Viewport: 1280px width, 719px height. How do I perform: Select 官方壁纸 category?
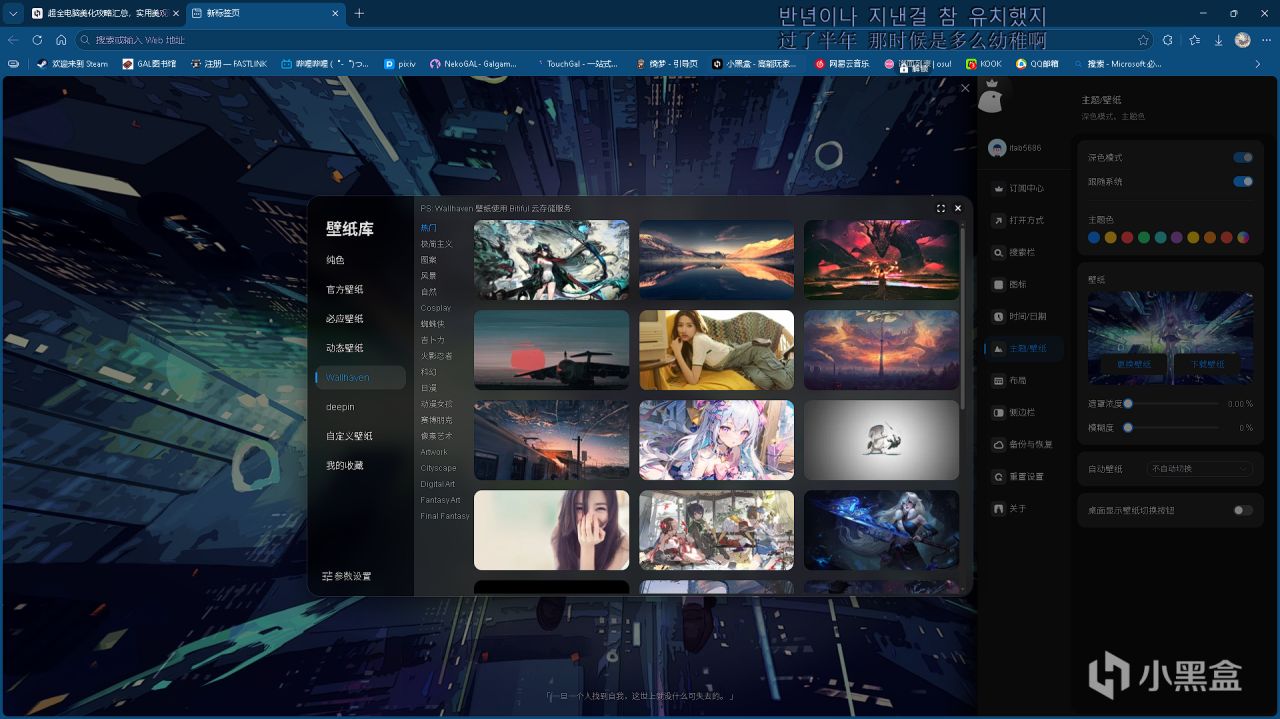pos(345,289)
